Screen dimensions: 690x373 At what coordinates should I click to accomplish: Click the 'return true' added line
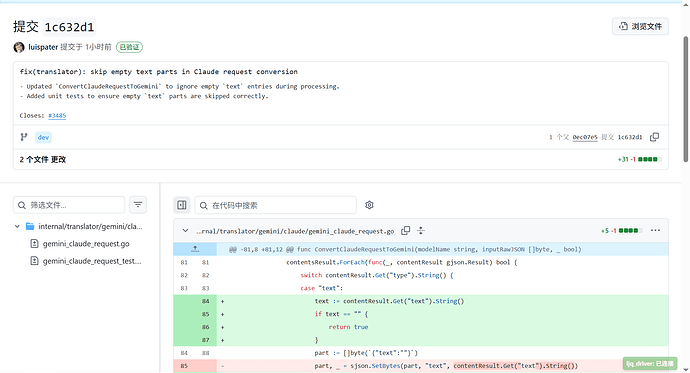pyautogui.click(x=348, y=327)
